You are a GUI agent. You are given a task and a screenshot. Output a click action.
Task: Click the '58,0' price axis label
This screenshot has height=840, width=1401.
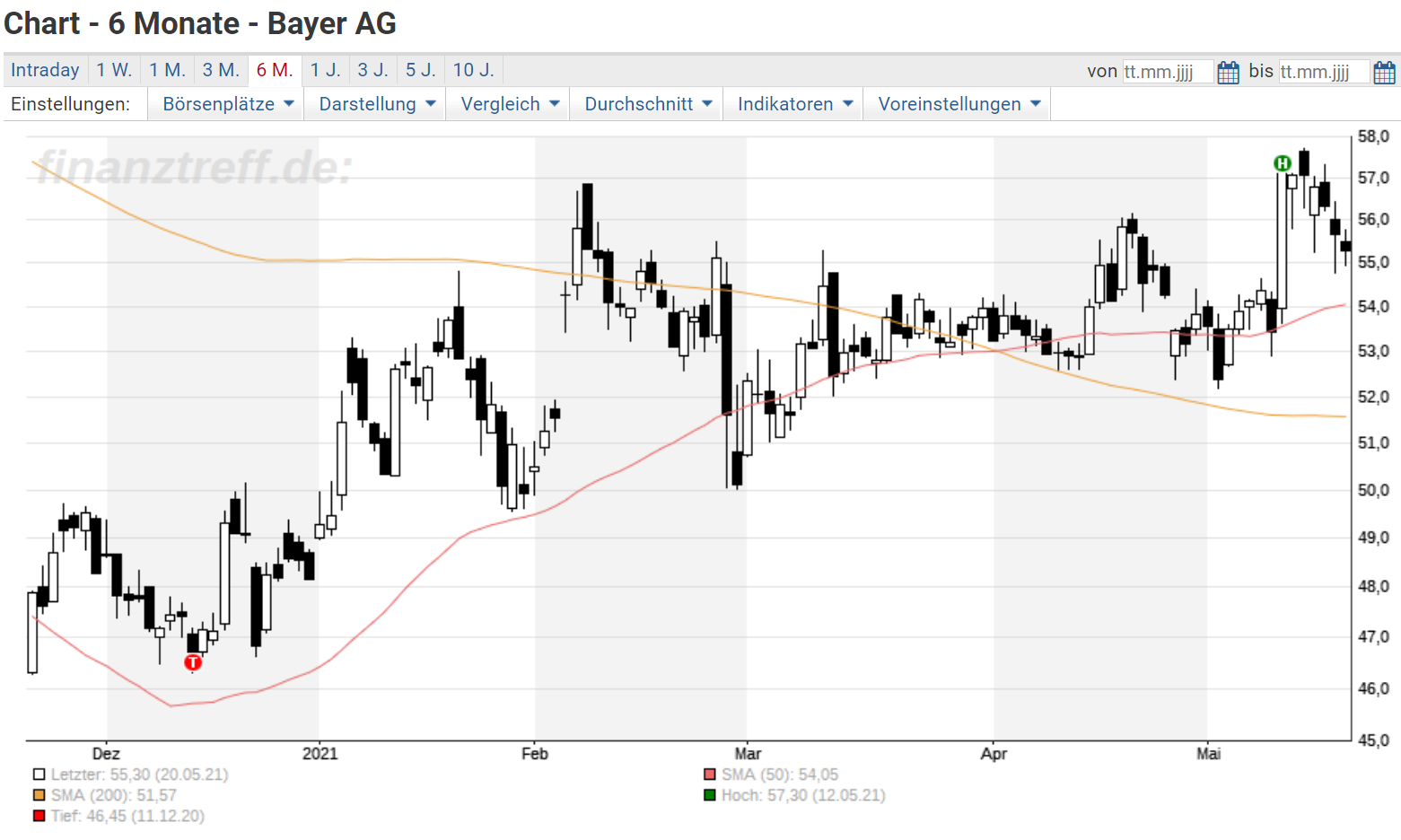tap(1373, 136)
